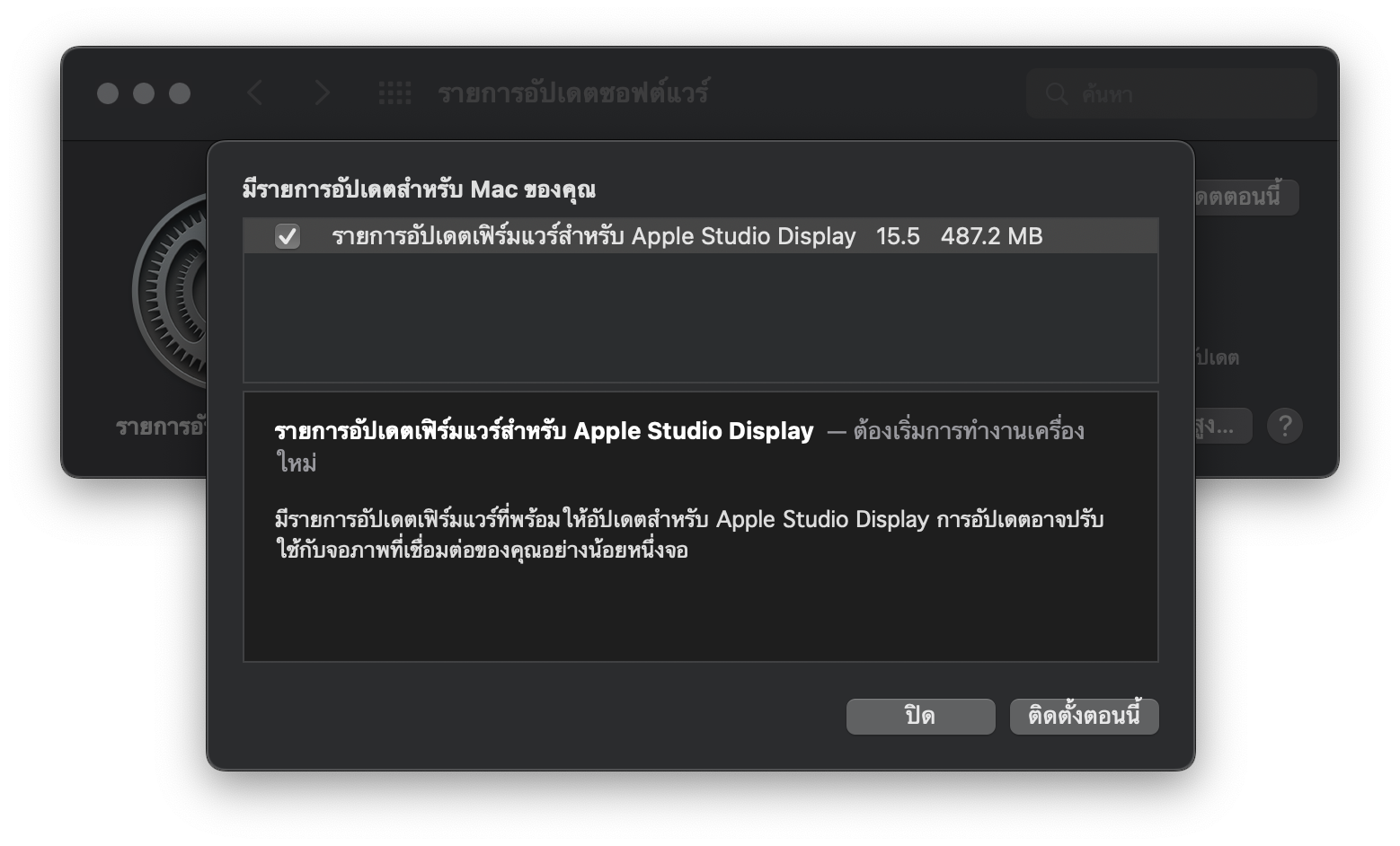Image resolution: width=1400 pixels, height=846 pixels.
Task: Click the bold update title in description
Action: point(544,431)
